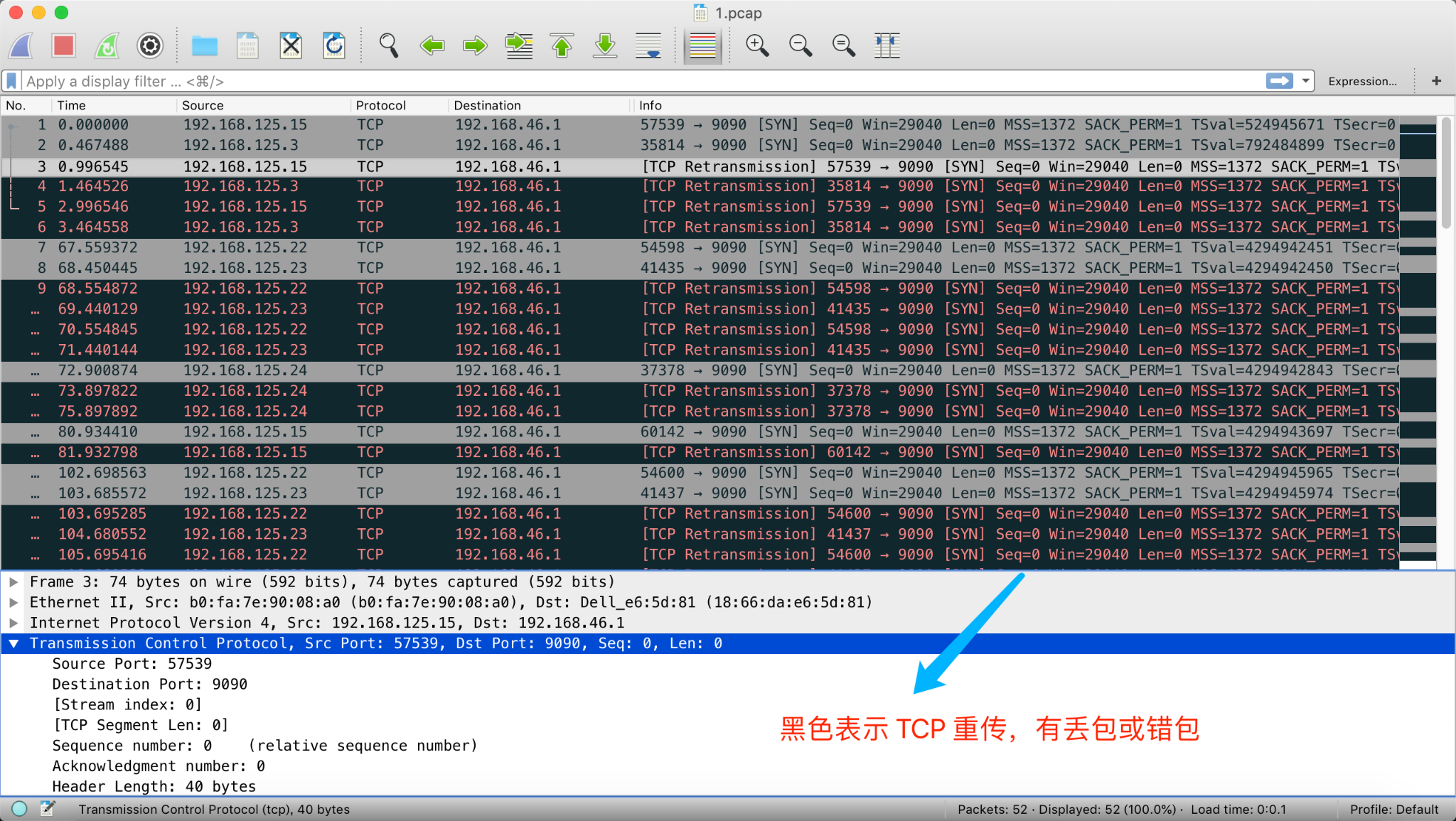The image size is (1456, 821).
Task: Click the expert info circle in status bar
Action: coord(20,809)
